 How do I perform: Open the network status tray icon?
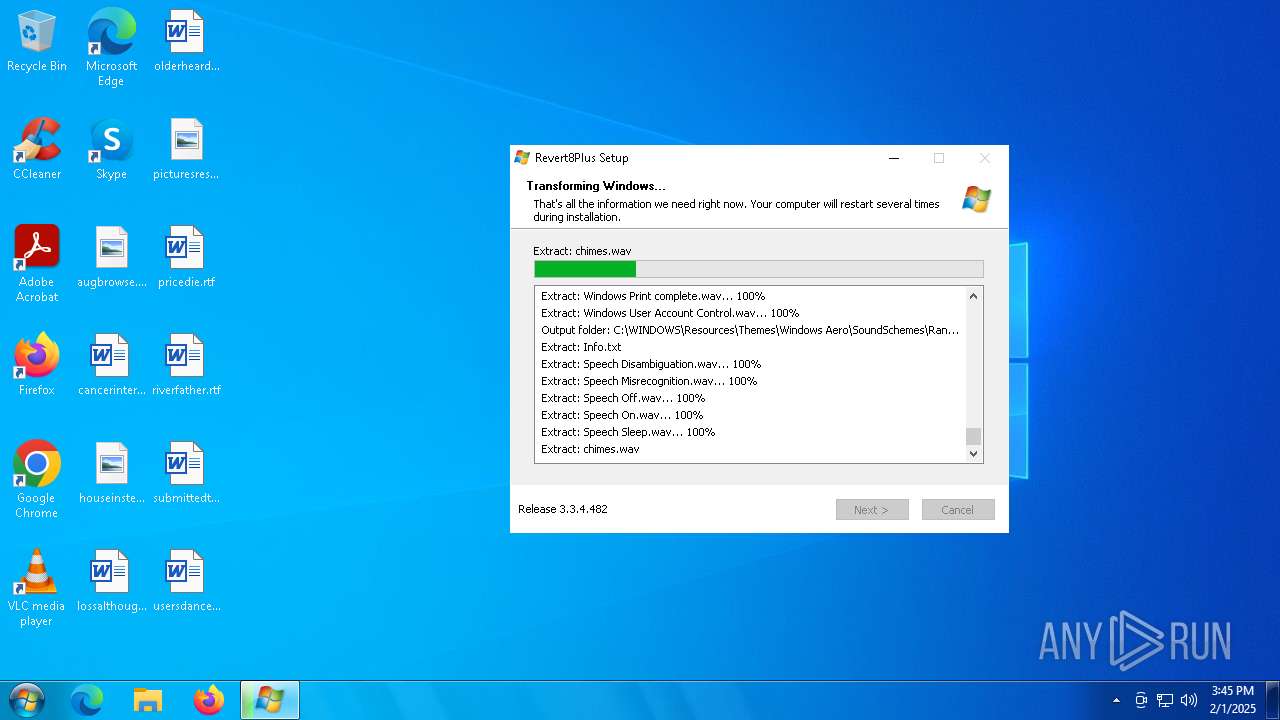[1165, 700]
